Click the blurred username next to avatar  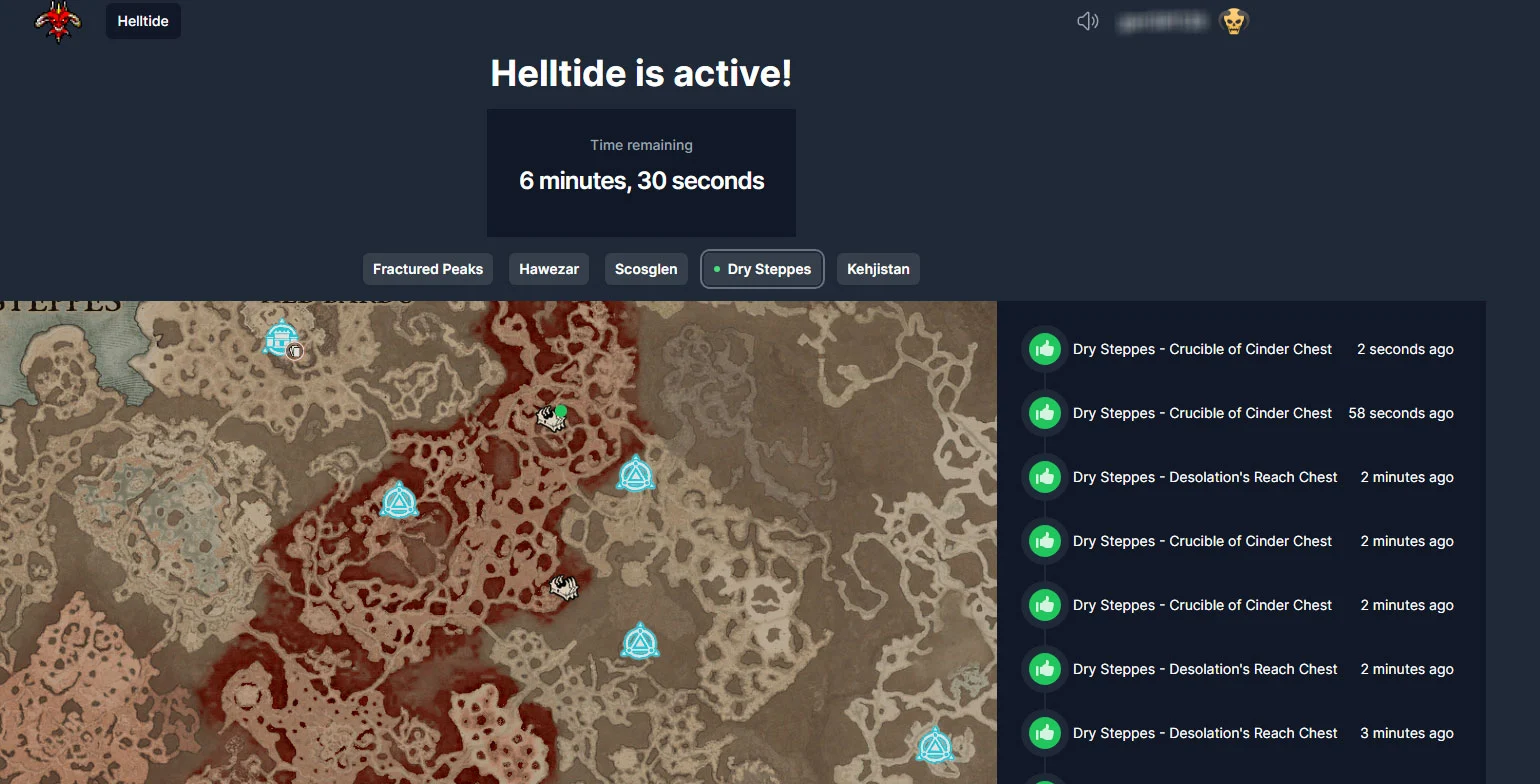1162,21
